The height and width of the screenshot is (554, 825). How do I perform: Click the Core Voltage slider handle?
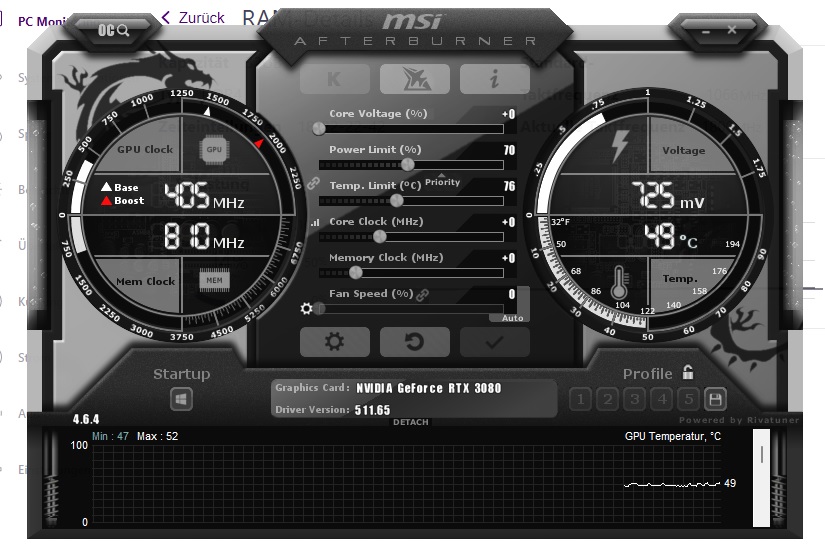(319, 129)
